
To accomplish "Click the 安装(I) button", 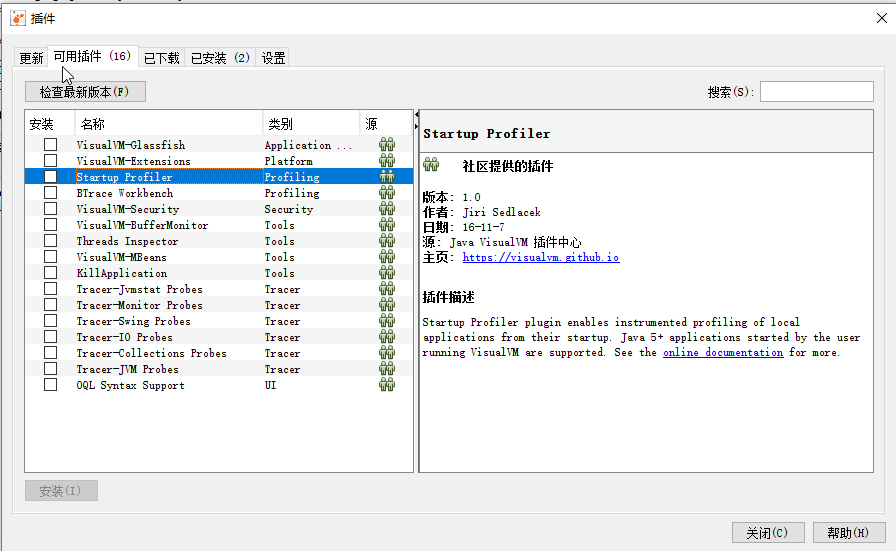I will pos(61,490).
